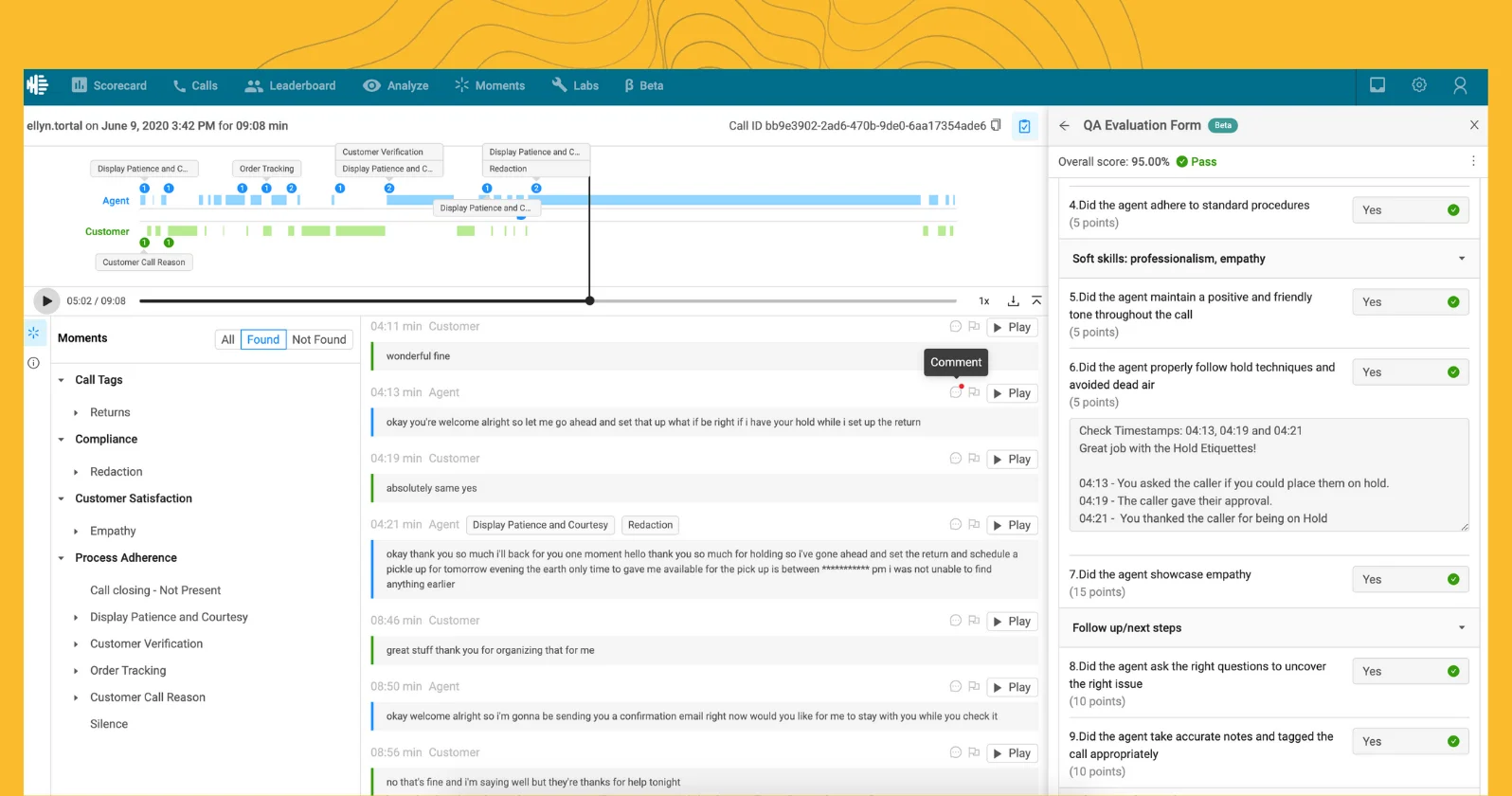Open Yes dropdown for question 6 hold techniques
1512x796 pixels.
click(x=1410, y=372)
